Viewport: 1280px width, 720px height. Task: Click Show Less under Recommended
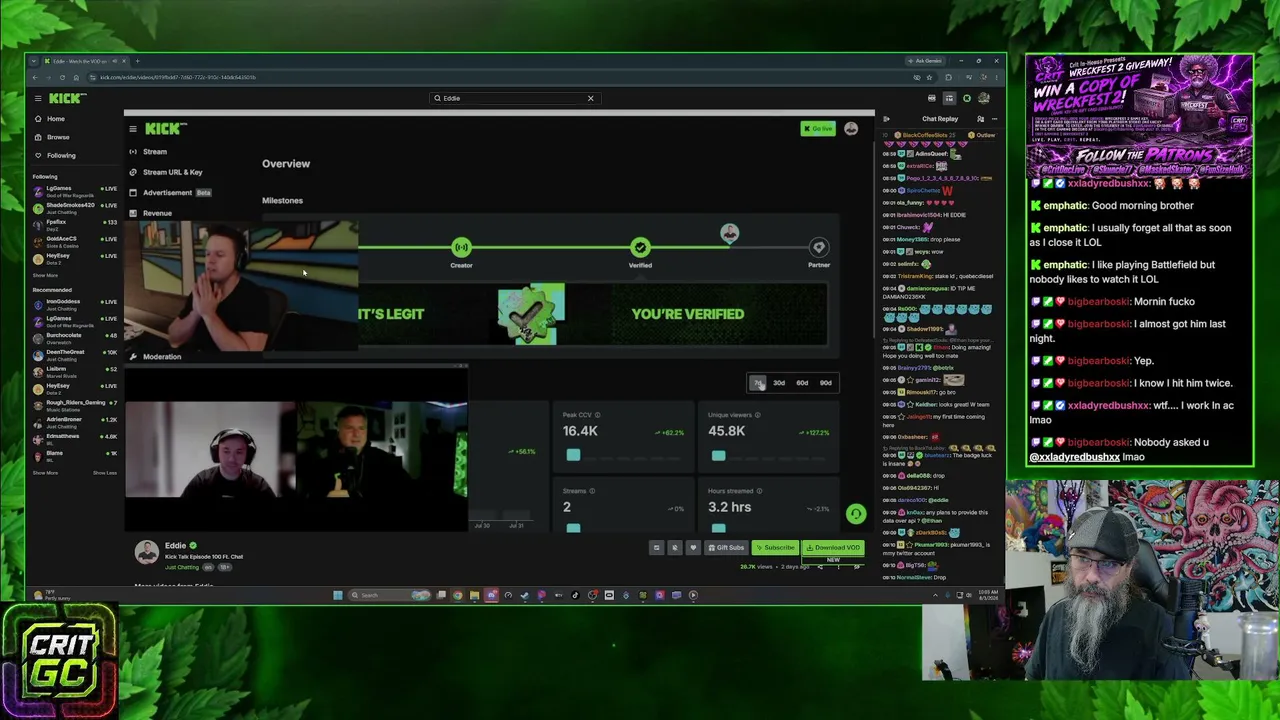104,473
